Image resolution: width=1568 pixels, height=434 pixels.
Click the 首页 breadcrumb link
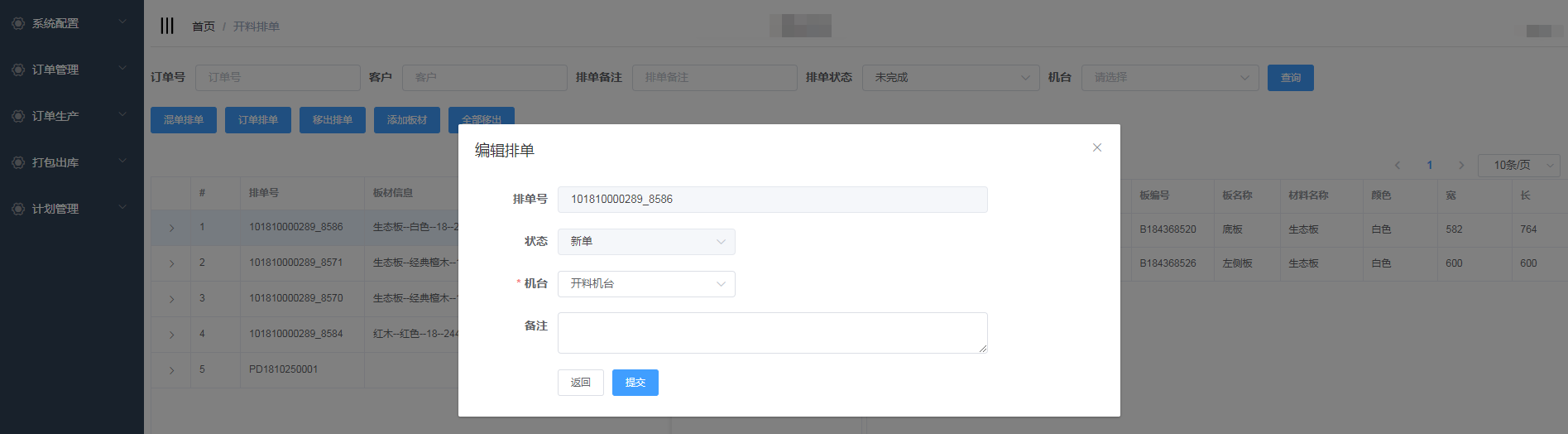coord(203,27)
